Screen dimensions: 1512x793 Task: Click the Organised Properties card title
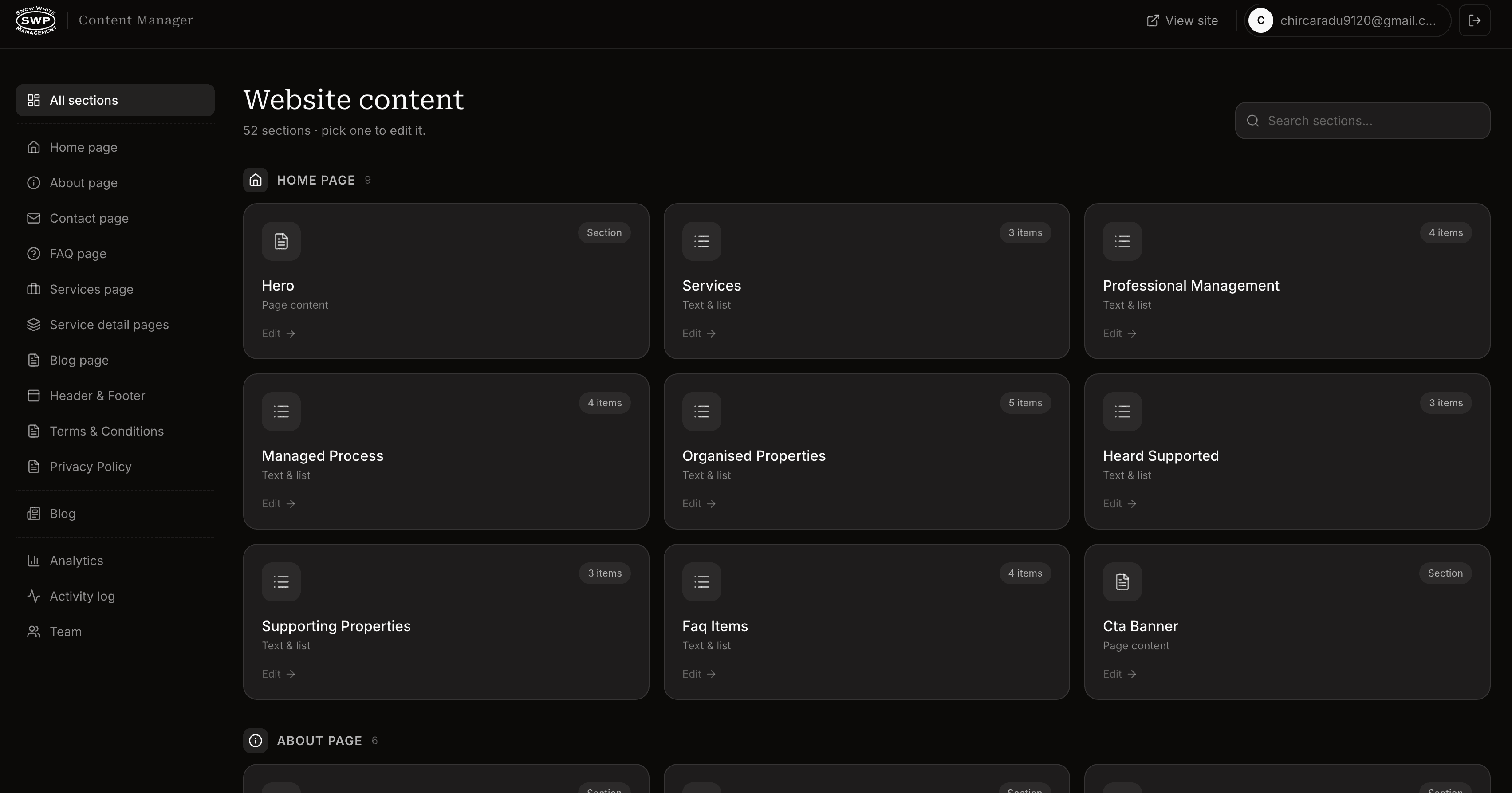[x=754, y=456]
